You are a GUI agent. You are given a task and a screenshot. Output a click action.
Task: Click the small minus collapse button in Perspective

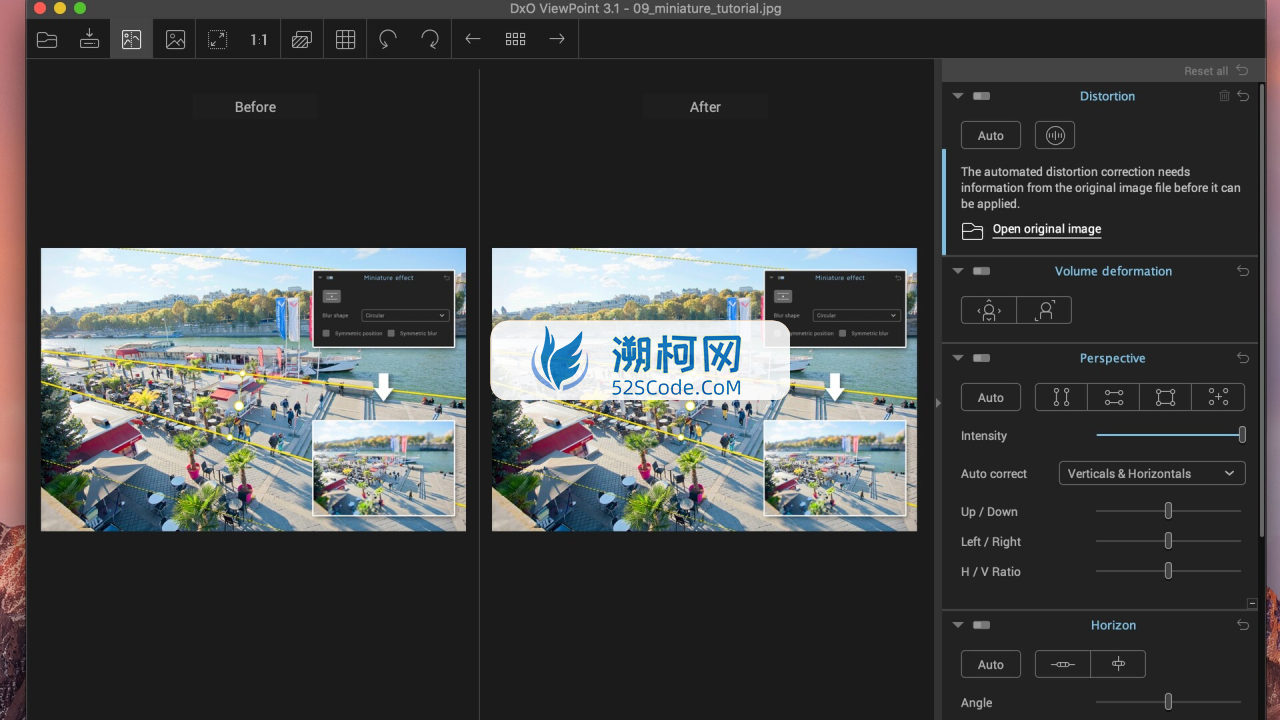[1252, 603]
